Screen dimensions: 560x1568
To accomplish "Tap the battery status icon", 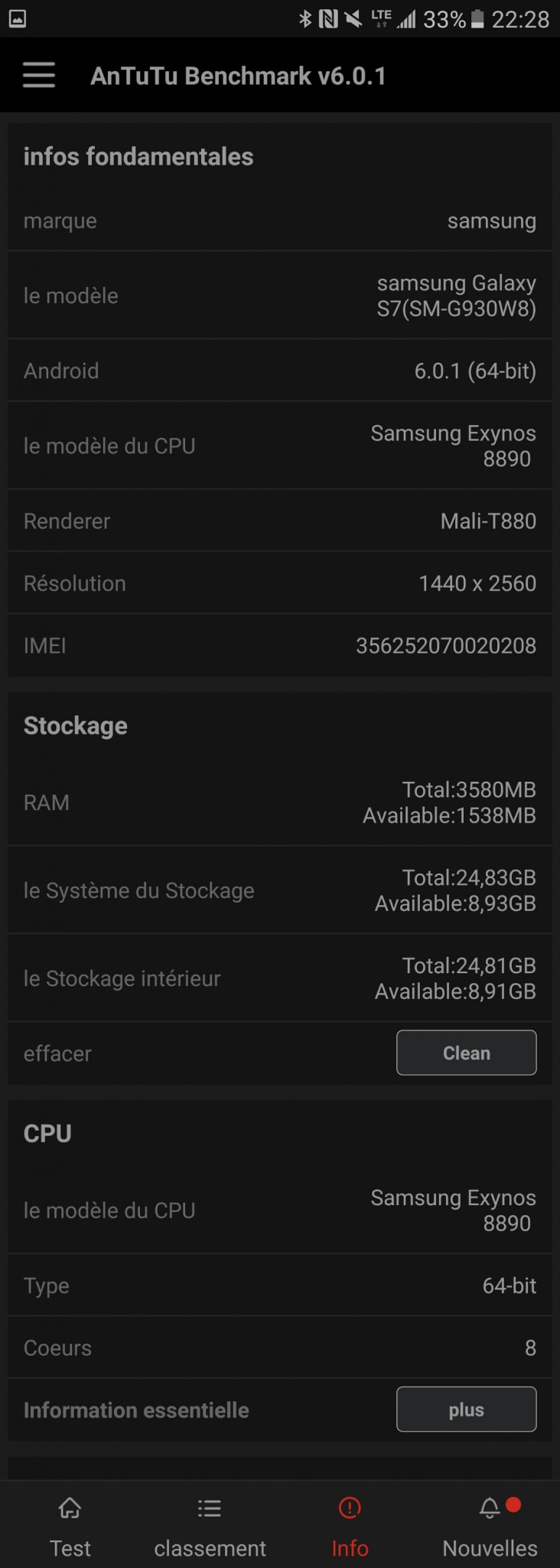I will [477, 19].
